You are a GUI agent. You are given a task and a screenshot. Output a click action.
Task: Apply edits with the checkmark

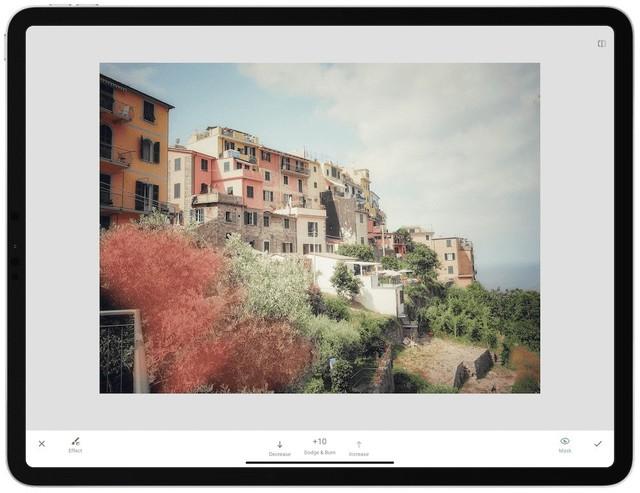click(598, 444)
